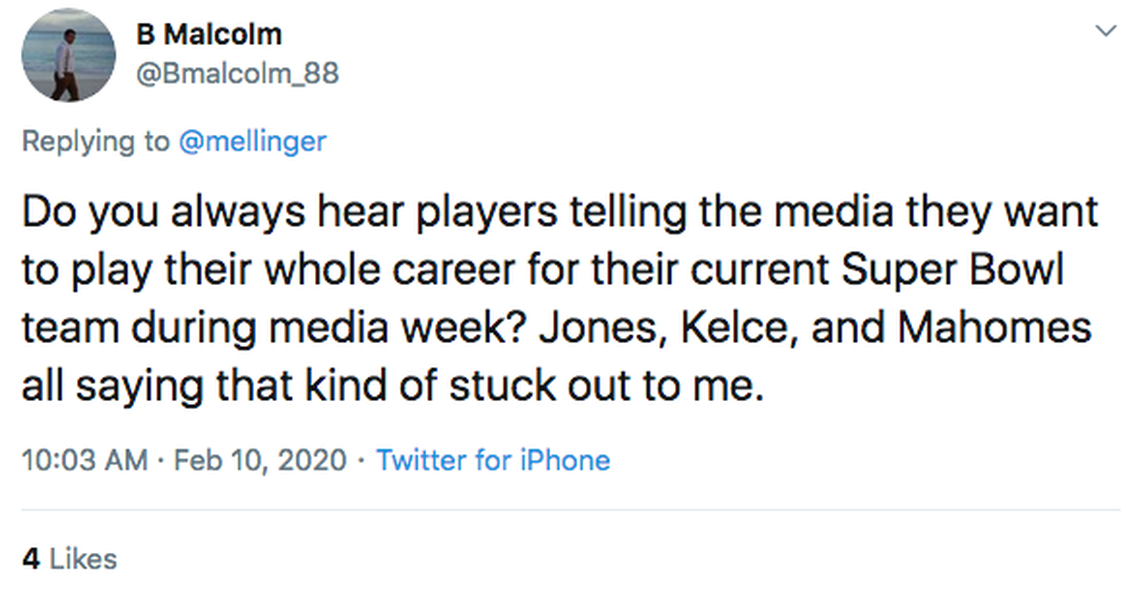Click the word "Likes" below the tweet

[x=83, y=558]
